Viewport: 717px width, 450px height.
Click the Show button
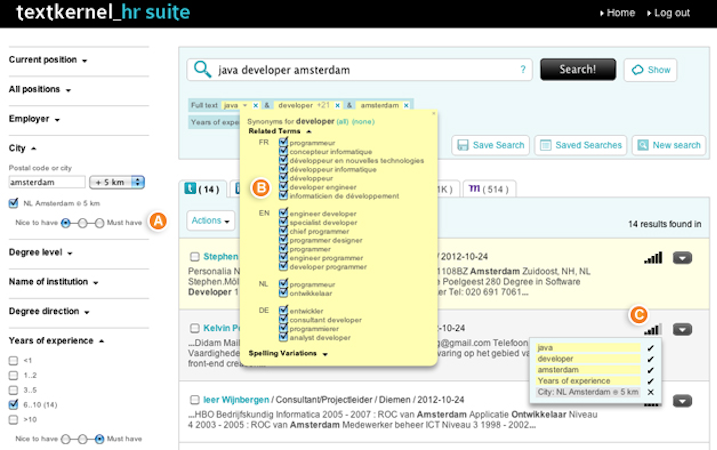[650, 70]
